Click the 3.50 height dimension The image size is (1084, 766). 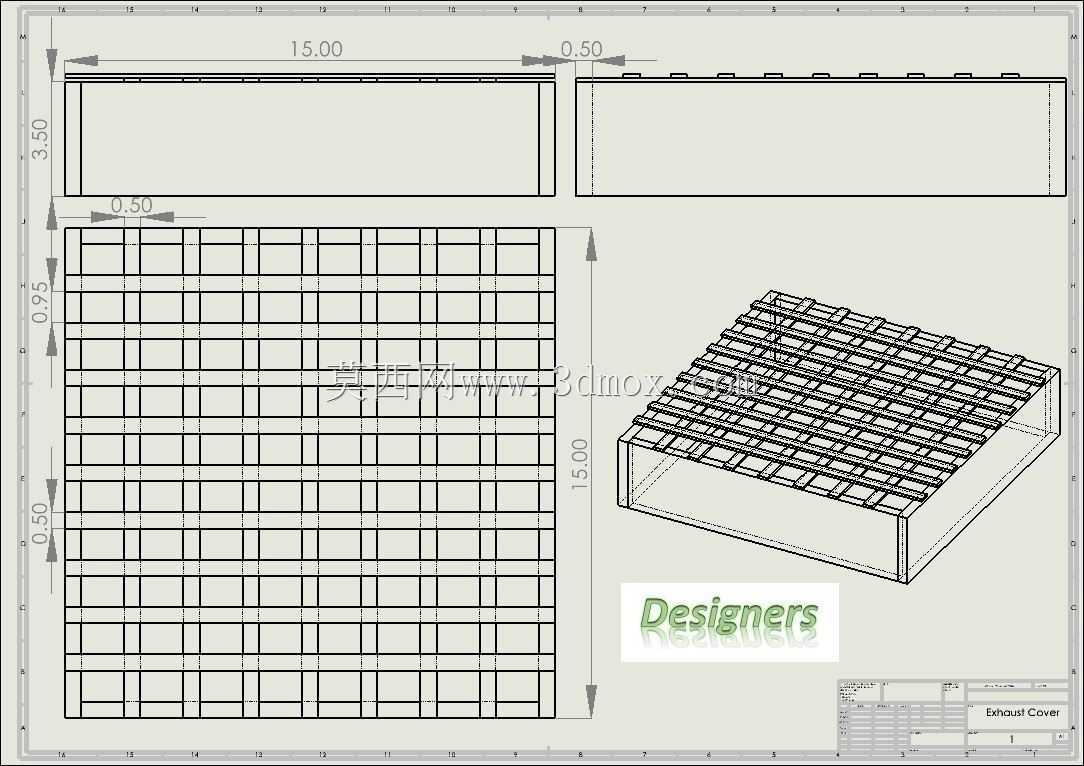tap(41, 139)
